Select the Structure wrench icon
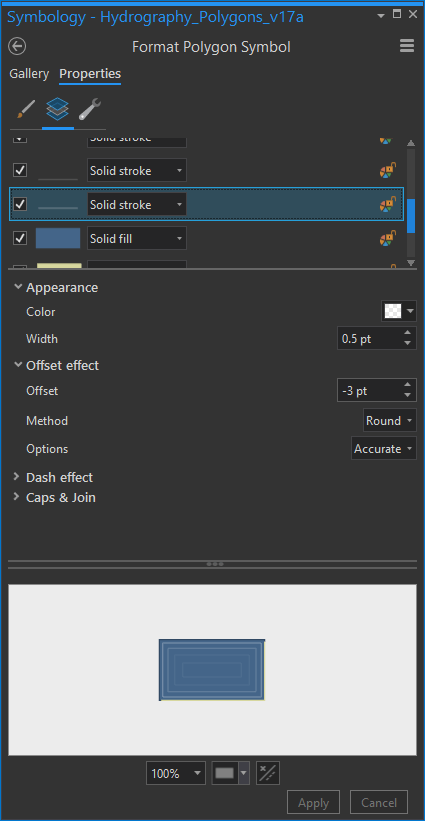 (90, 110)
